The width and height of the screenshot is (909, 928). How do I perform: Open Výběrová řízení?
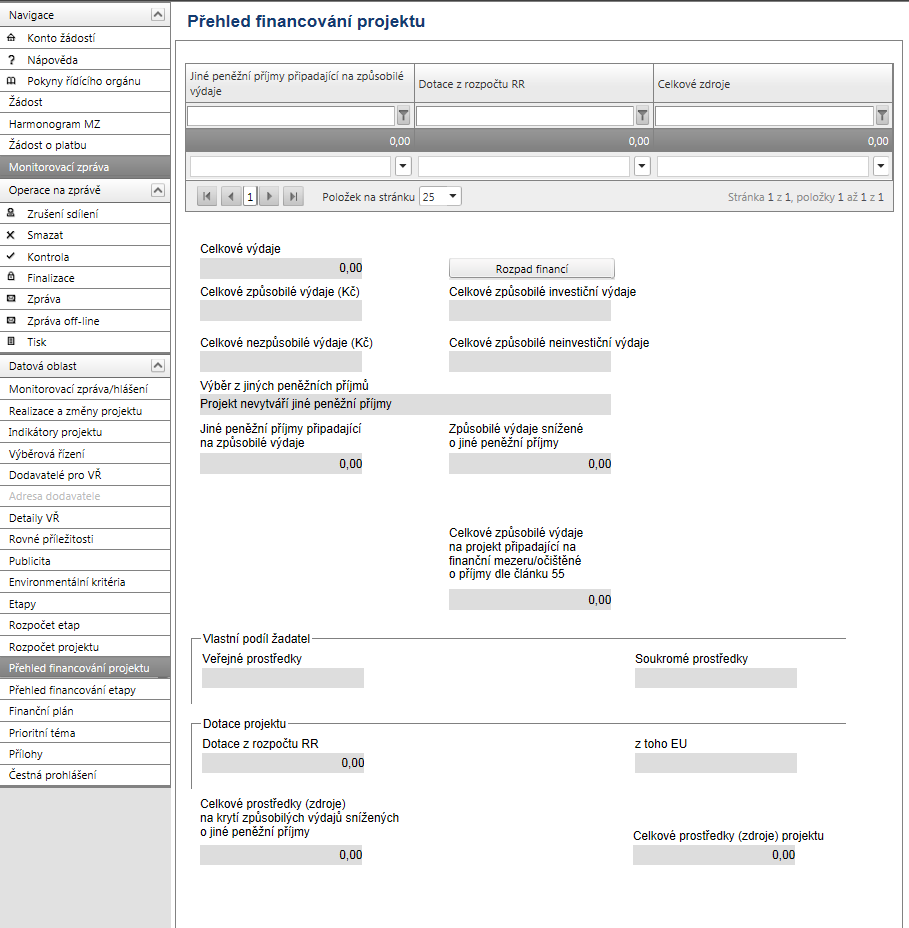click(85, 454)
